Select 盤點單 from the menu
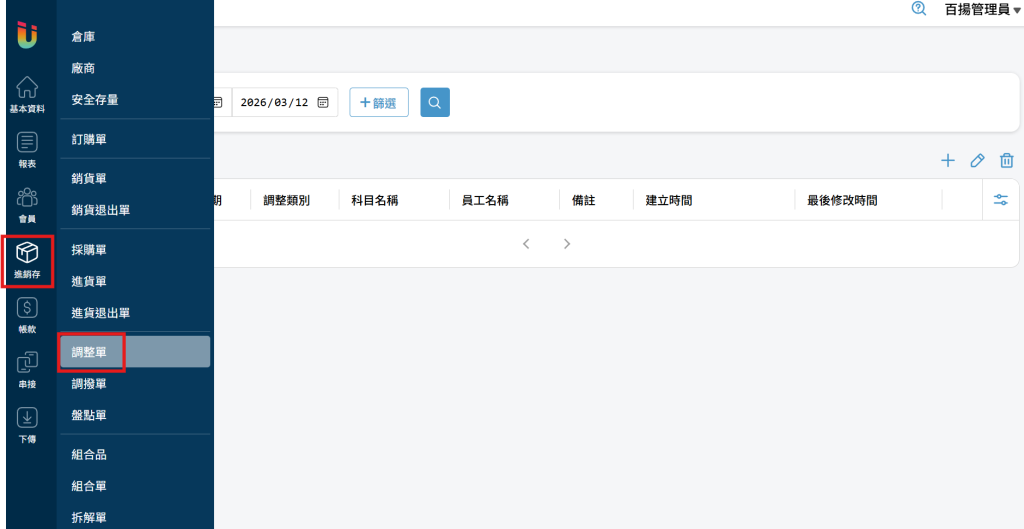The image size is (1024, 529). click(x=89, y=415)
